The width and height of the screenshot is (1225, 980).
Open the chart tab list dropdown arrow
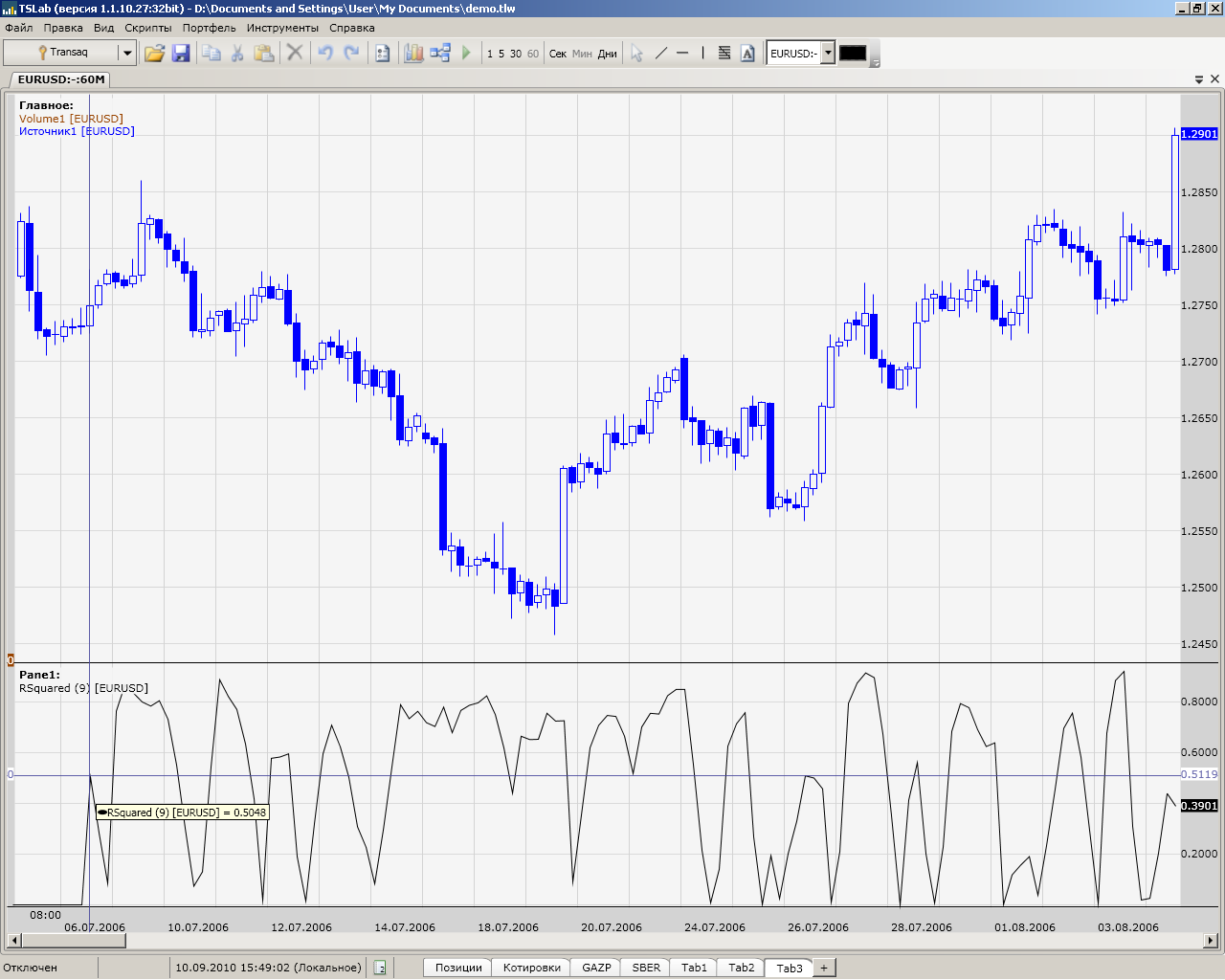(x=1199, y=79)
